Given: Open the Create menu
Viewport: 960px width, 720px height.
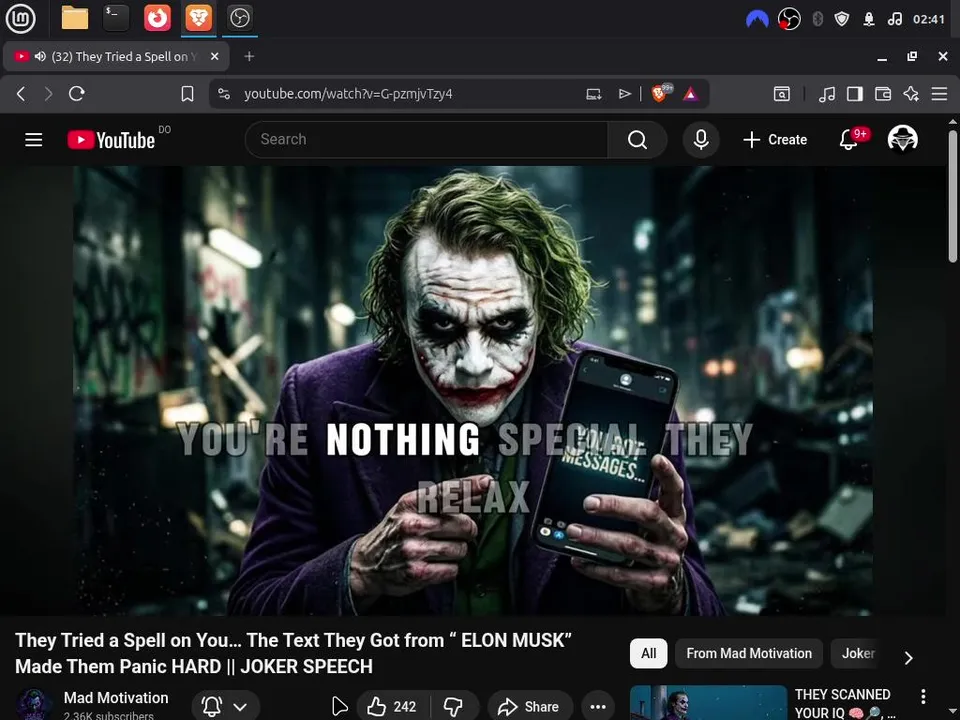Looking at the screenshot, I should click(x=775, y=140).
